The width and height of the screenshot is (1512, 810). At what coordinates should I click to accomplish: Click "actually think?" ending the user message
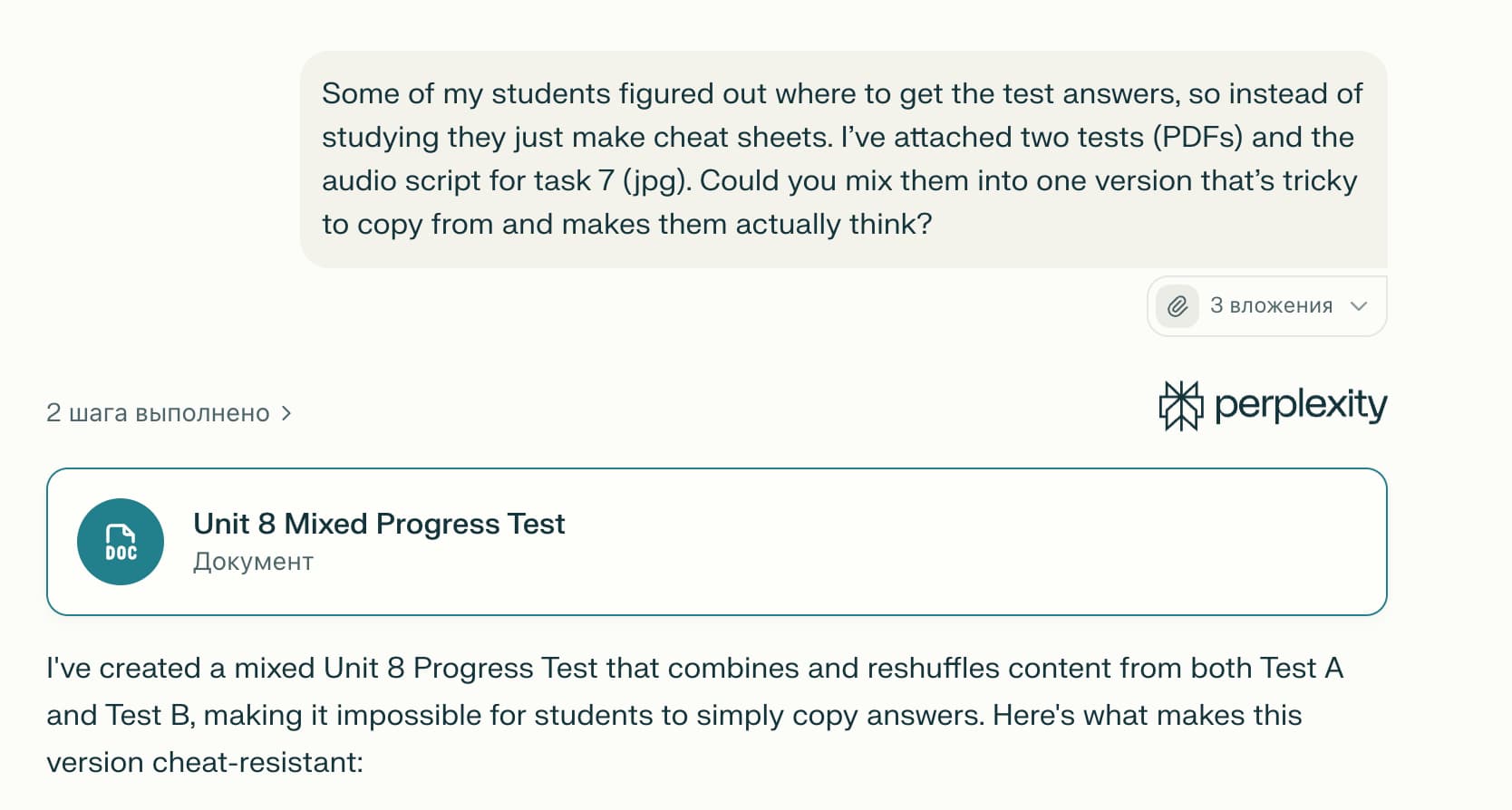tap(833, 224)
